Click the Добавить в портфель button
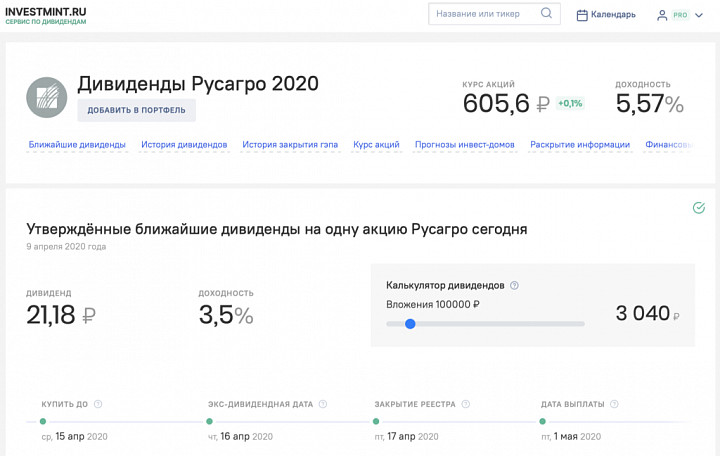 (136, 110)
